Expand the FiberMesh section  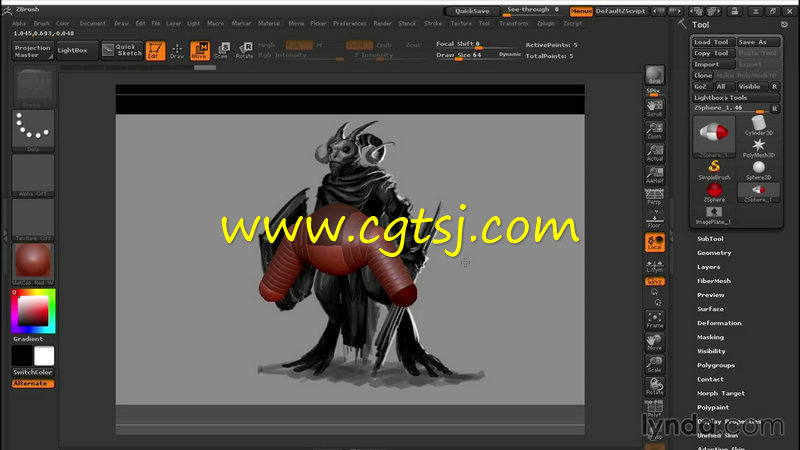pos(714,281)
